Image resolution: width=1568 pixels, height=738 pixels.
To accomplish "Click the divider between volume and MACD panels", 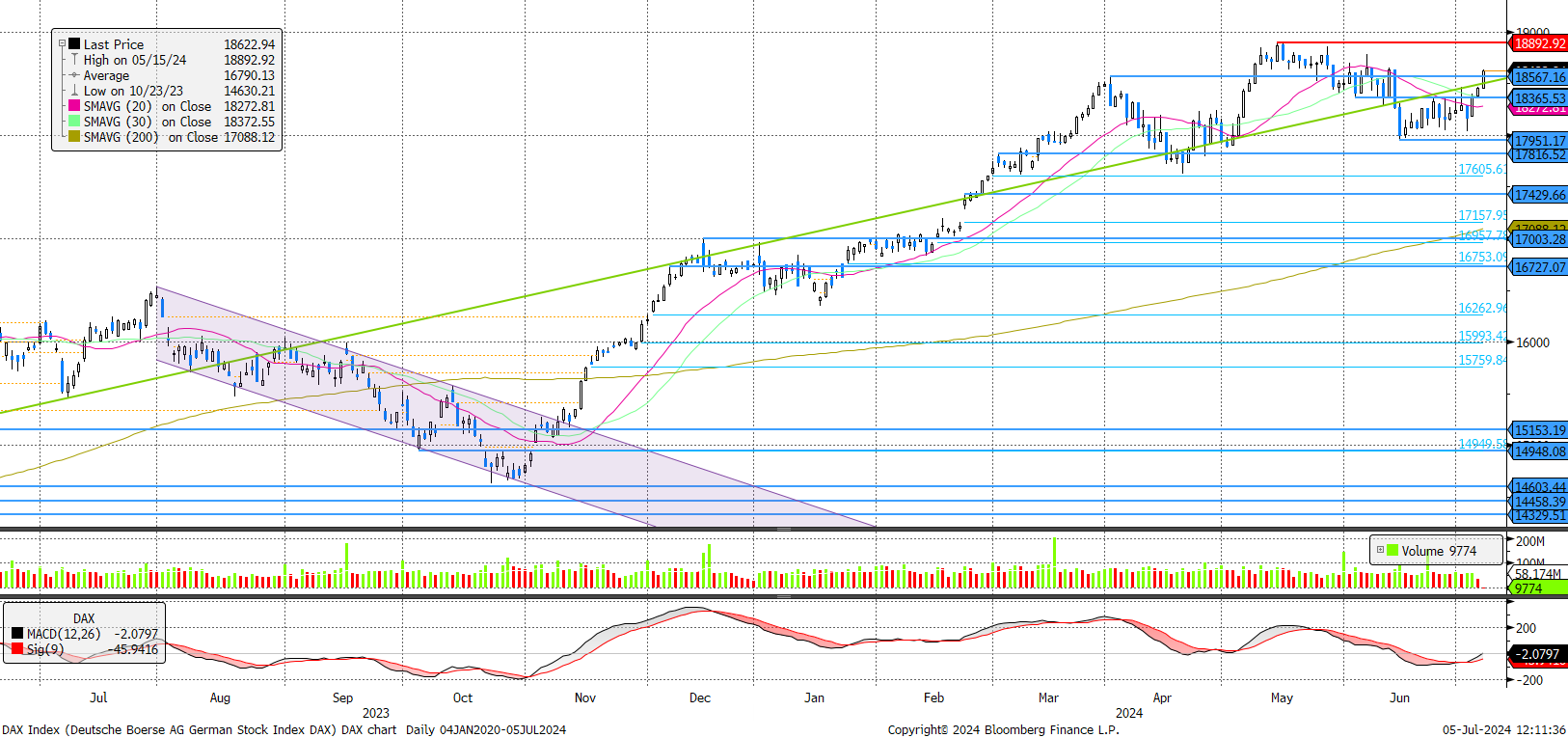I will pos(783,596).
